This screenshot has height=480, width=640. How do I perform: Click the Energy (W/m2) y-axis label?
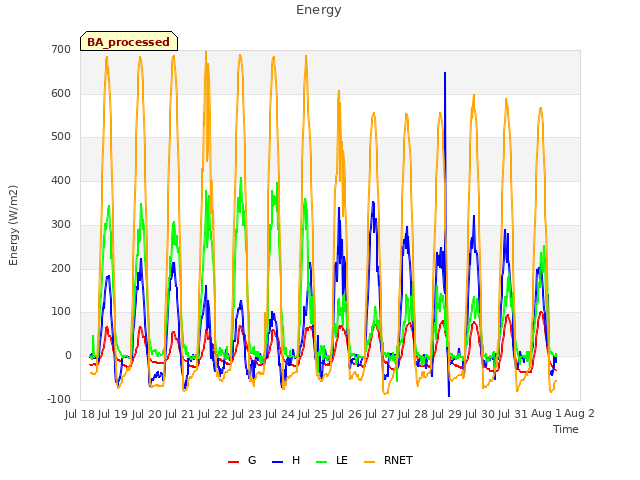click(x=13, y=225)
